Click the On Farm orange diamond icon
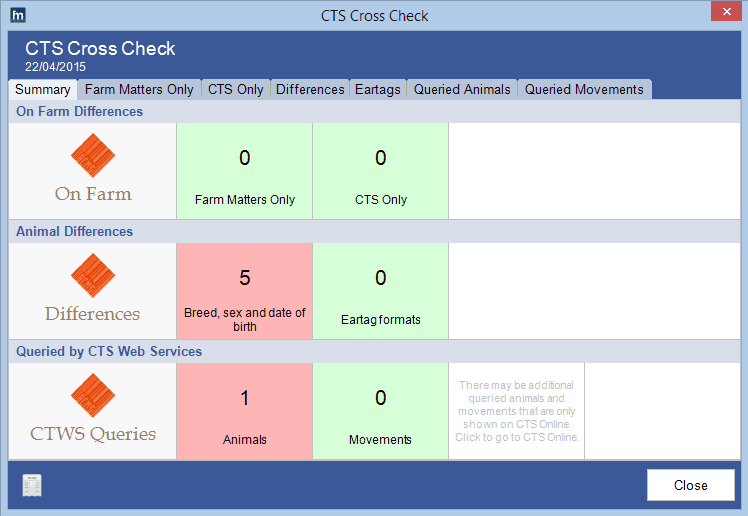Viewport: 748px width, 516px height. 93,156
